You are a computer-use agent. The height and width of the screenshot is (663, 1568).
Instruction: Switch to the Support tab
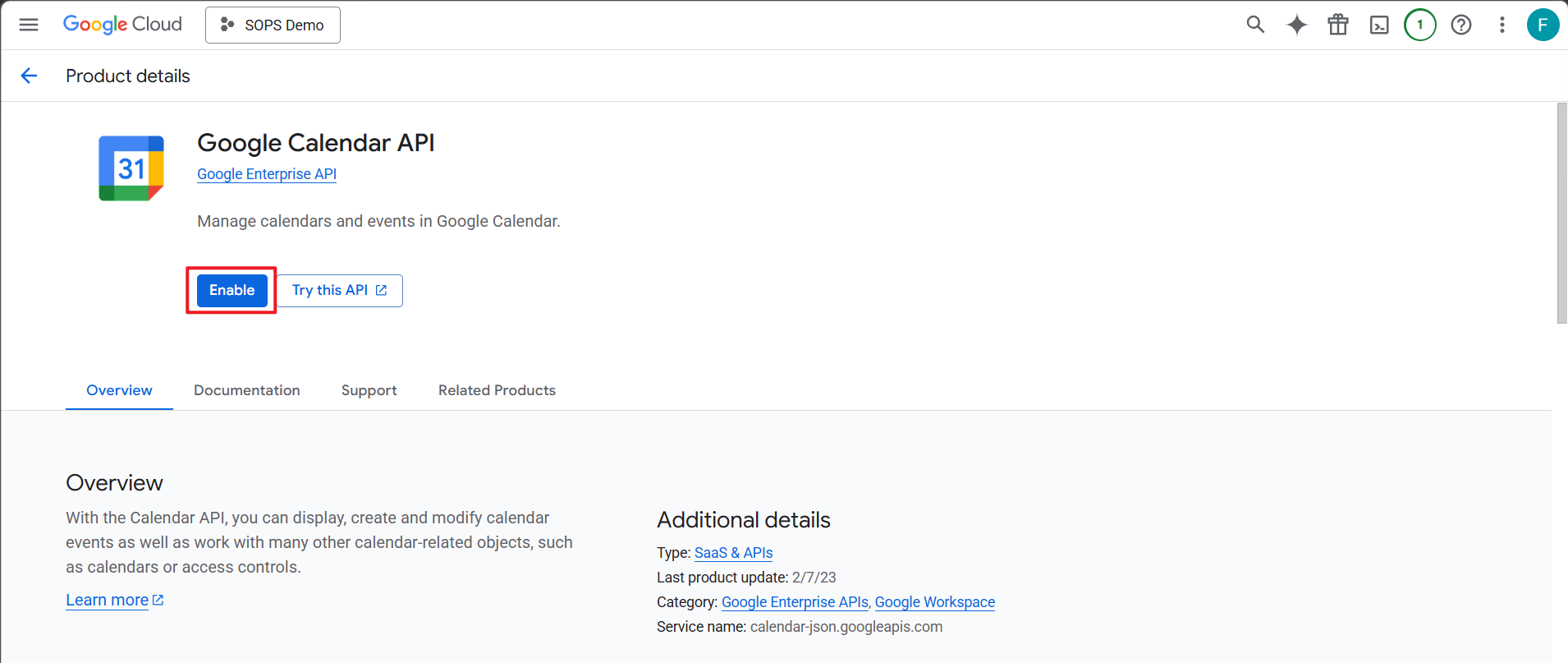pos(369,390)
